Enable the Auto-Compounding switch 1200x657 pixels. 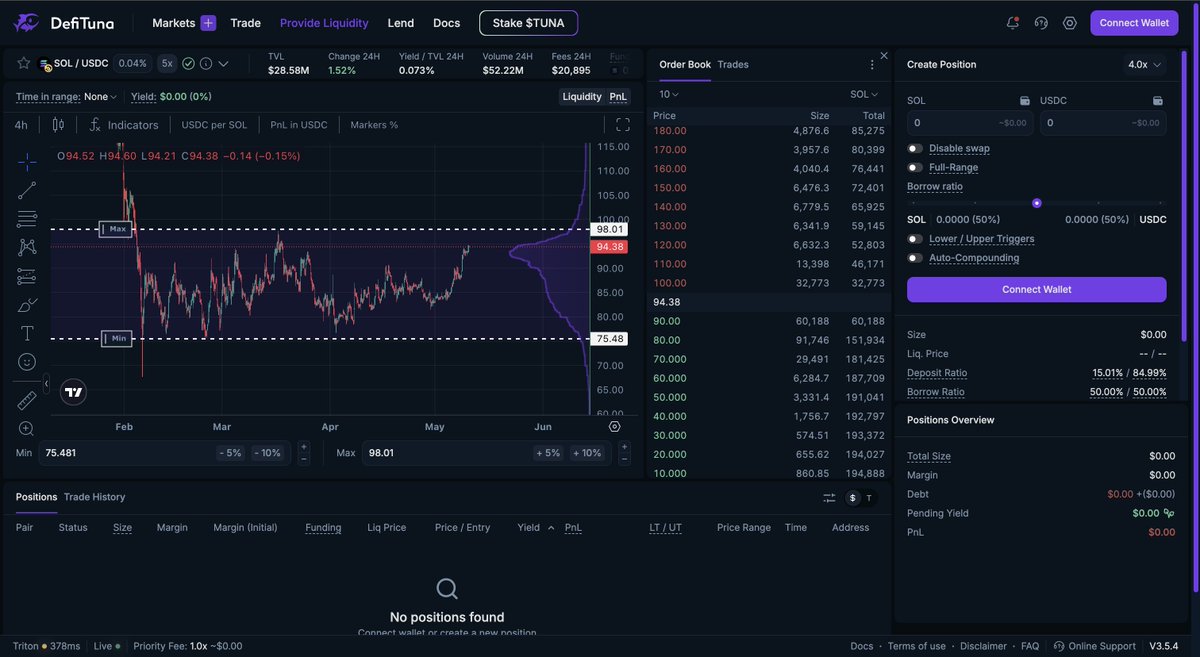pos(915,258)
